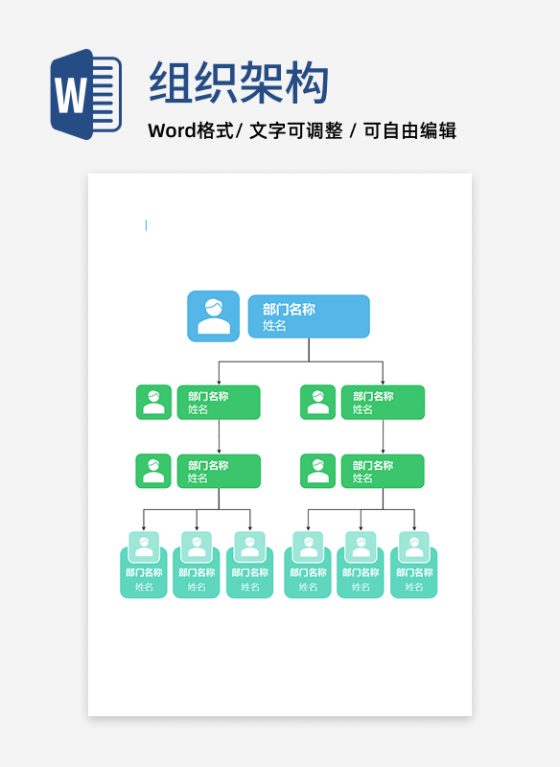Click the blue 部门名称 姓名 root box

(309, 316)
